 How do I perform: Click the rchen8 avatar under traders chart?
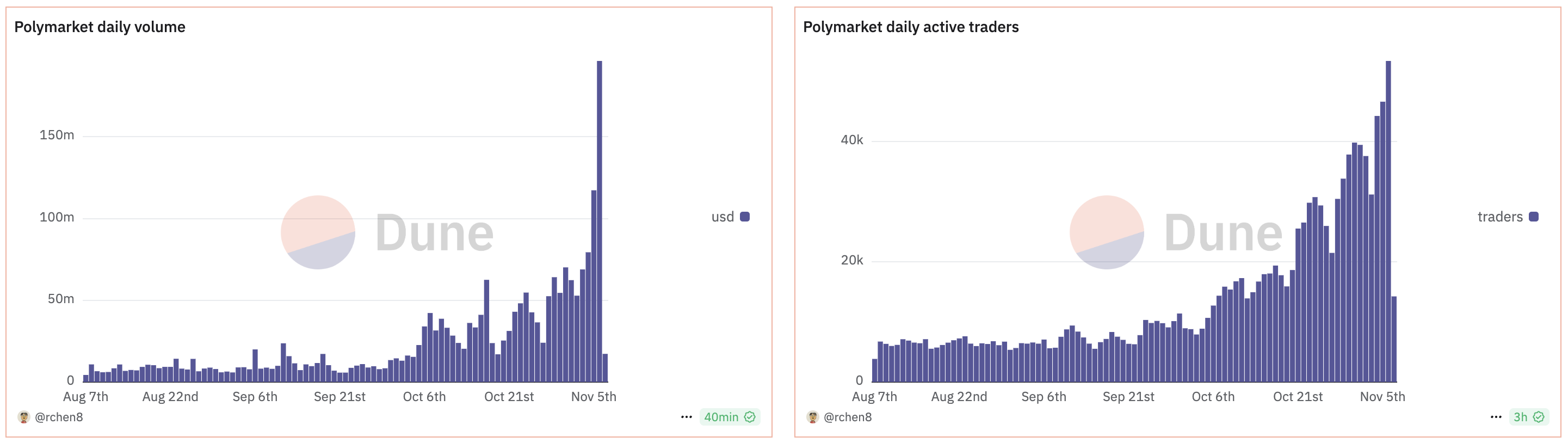[813, 417]
